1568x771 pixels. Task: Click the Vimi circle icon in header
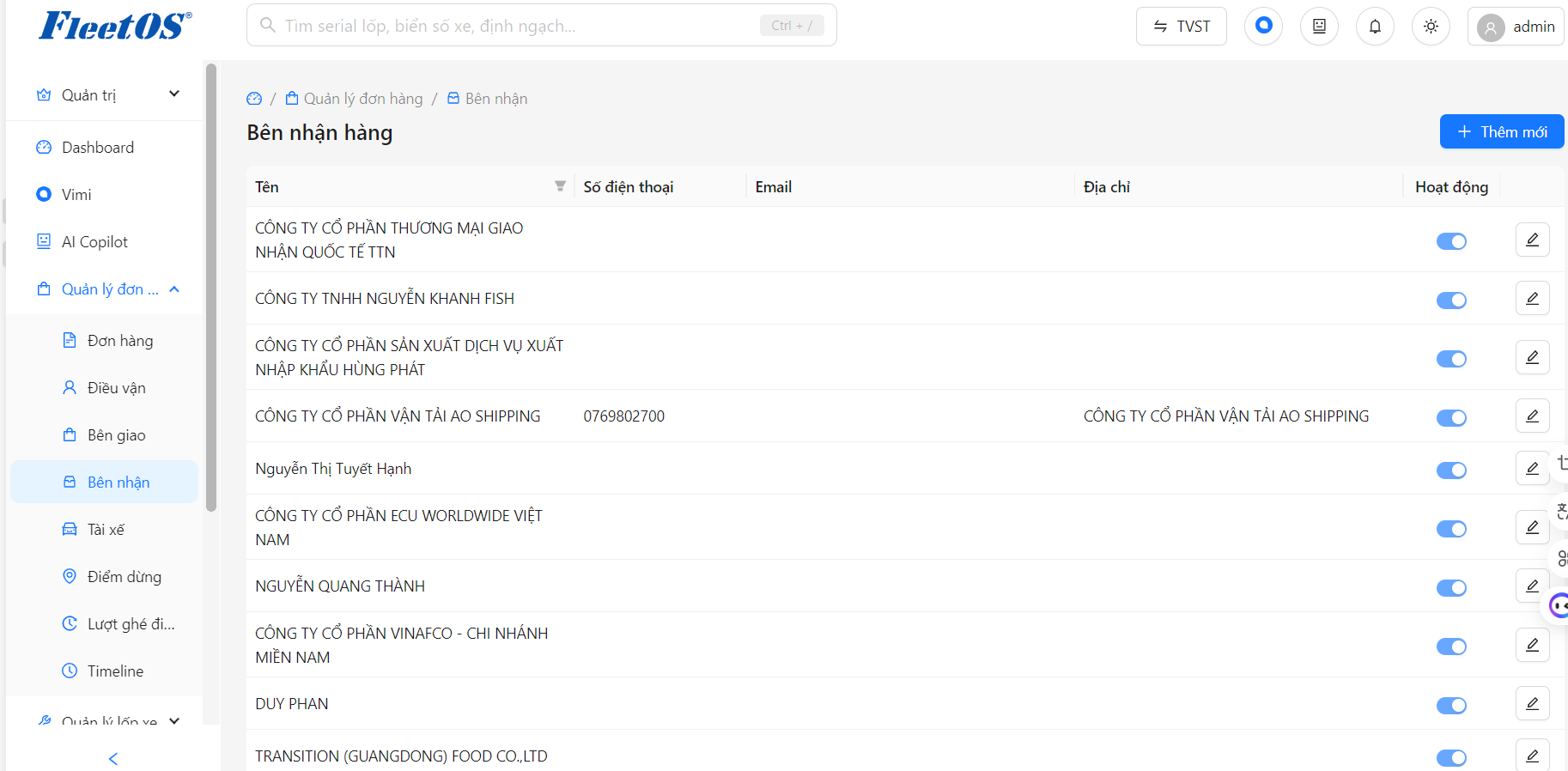click(x=1263, y=26)
